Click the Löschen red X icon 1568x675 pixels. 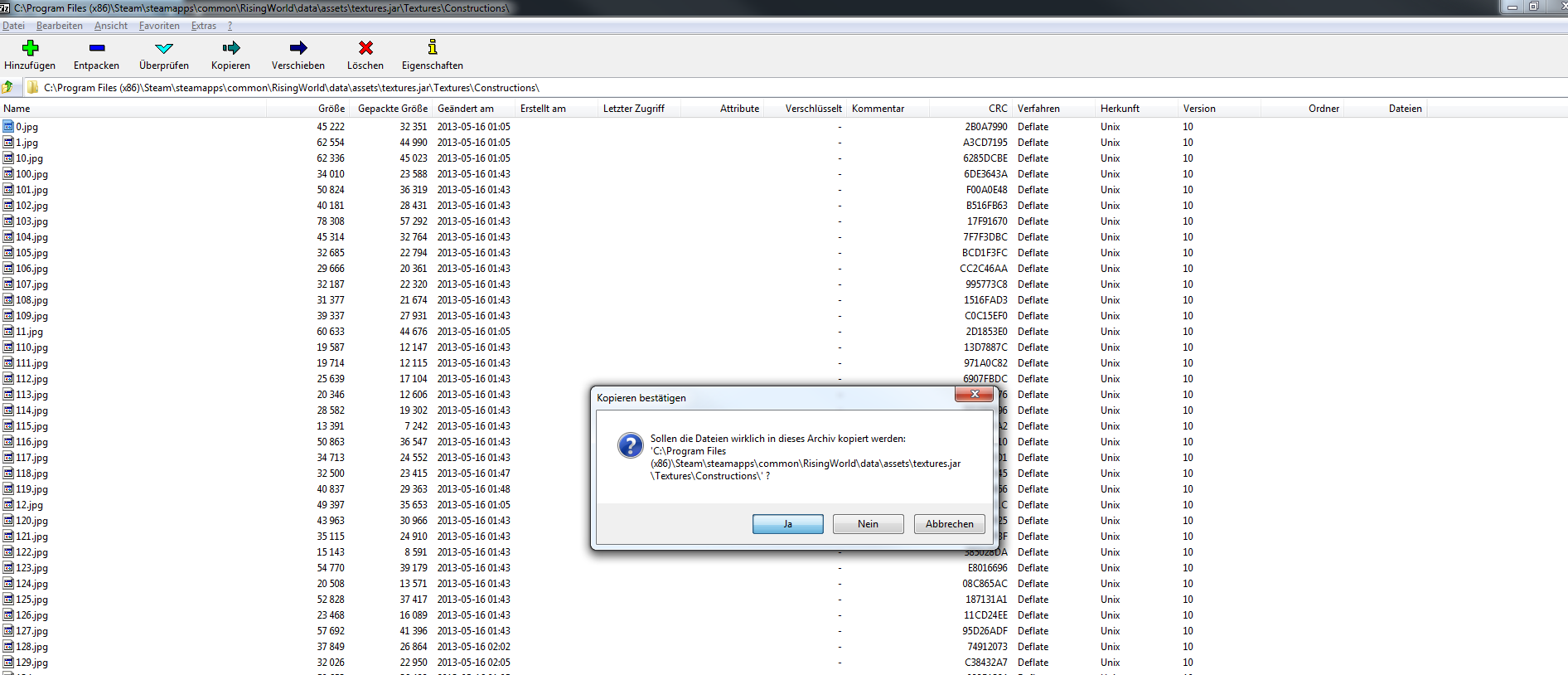[365, 48]
